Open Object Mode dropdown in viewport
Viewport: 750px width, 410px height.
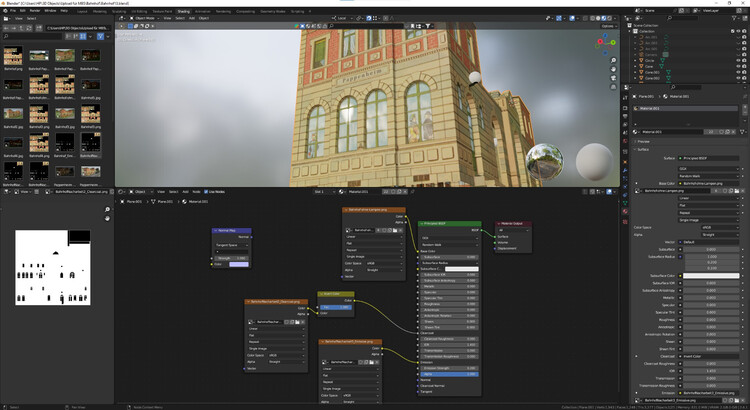[143, 18]
